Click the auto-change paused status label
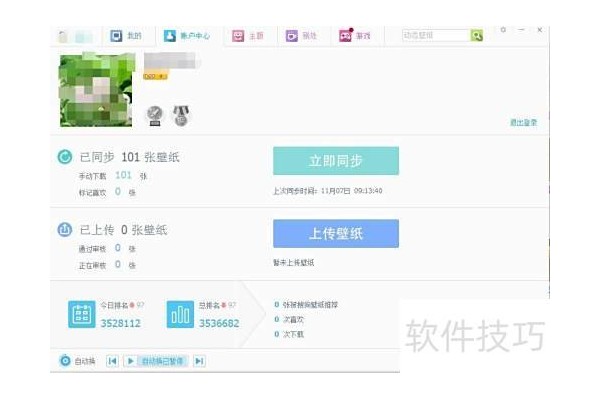The width and height of the screenshot is (600, 400). [162, 361]
